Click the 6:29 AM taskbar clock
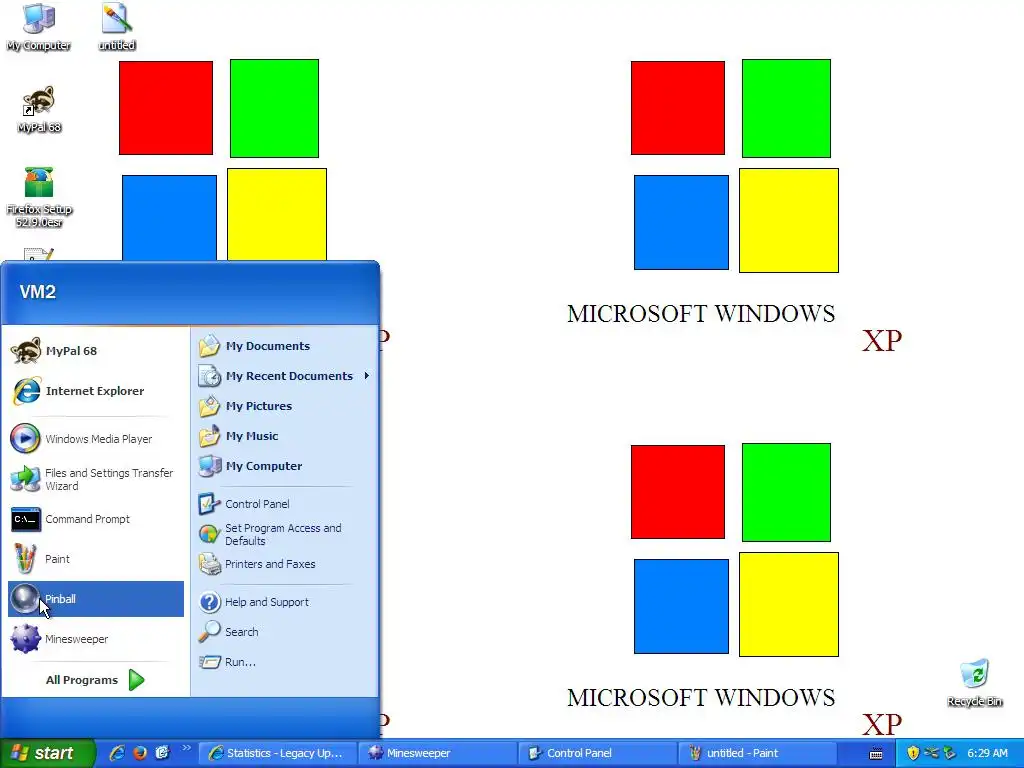Screen dimensions: 1024x768 987,753
